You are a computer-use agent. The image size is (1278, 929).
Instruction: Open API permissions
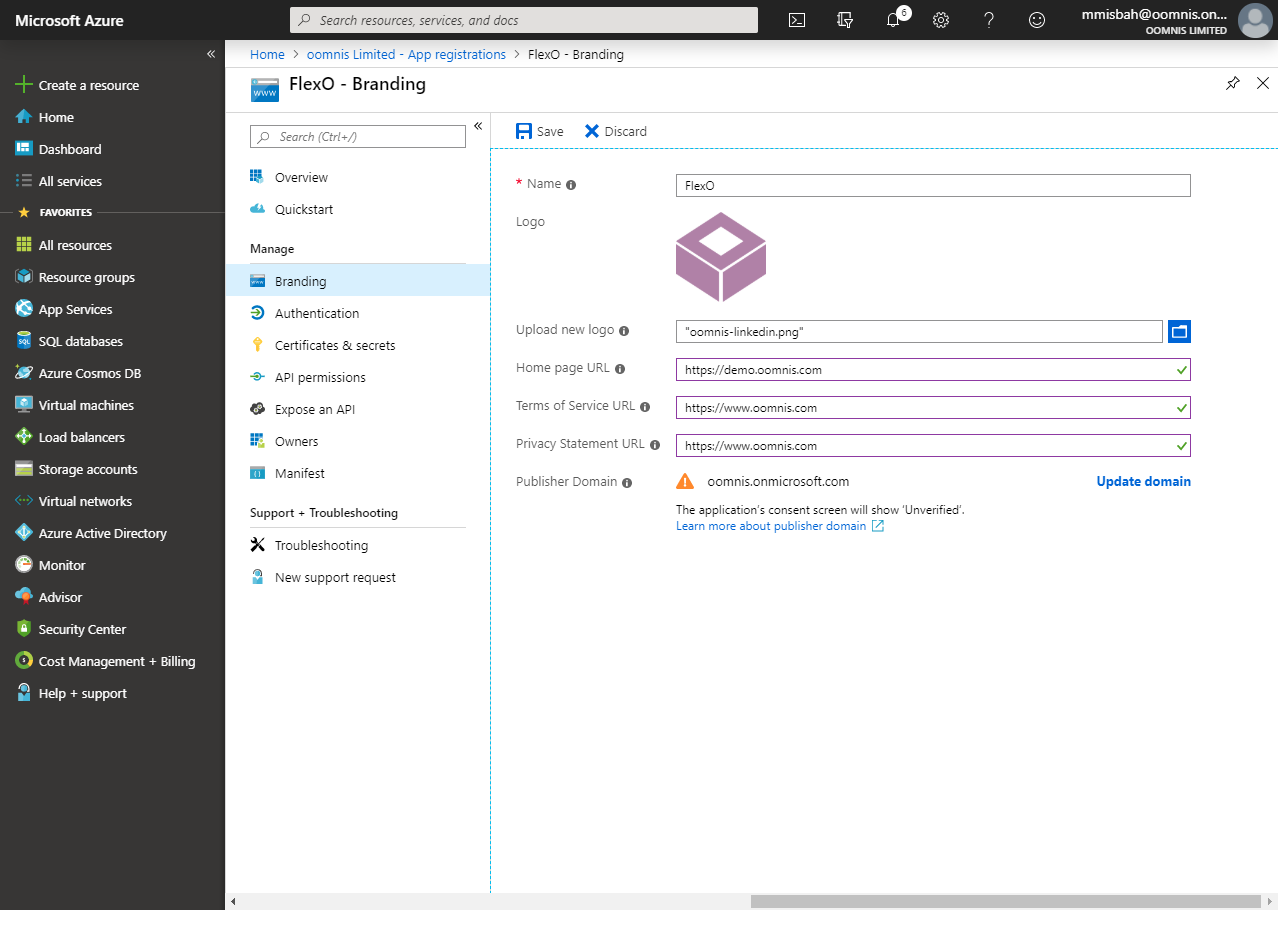(358, 377)
